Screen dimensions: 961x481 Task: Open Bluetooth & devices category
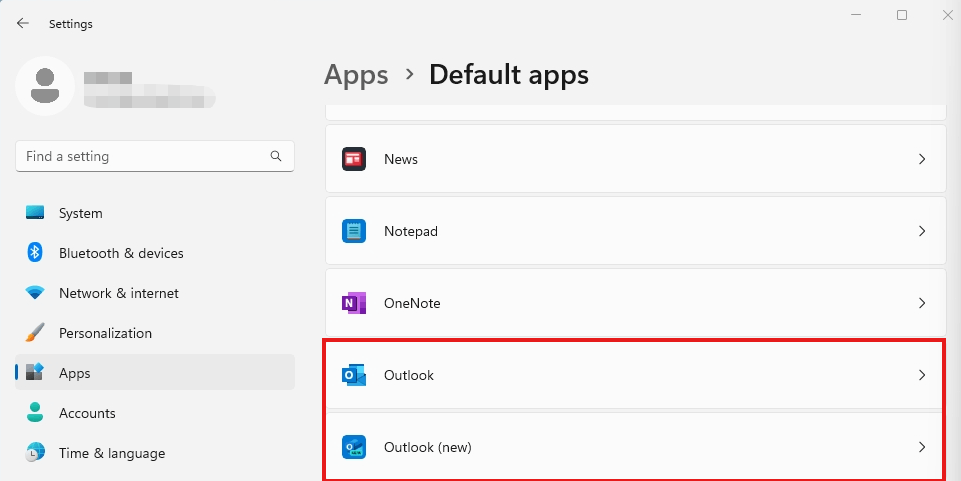pos(155,252)
